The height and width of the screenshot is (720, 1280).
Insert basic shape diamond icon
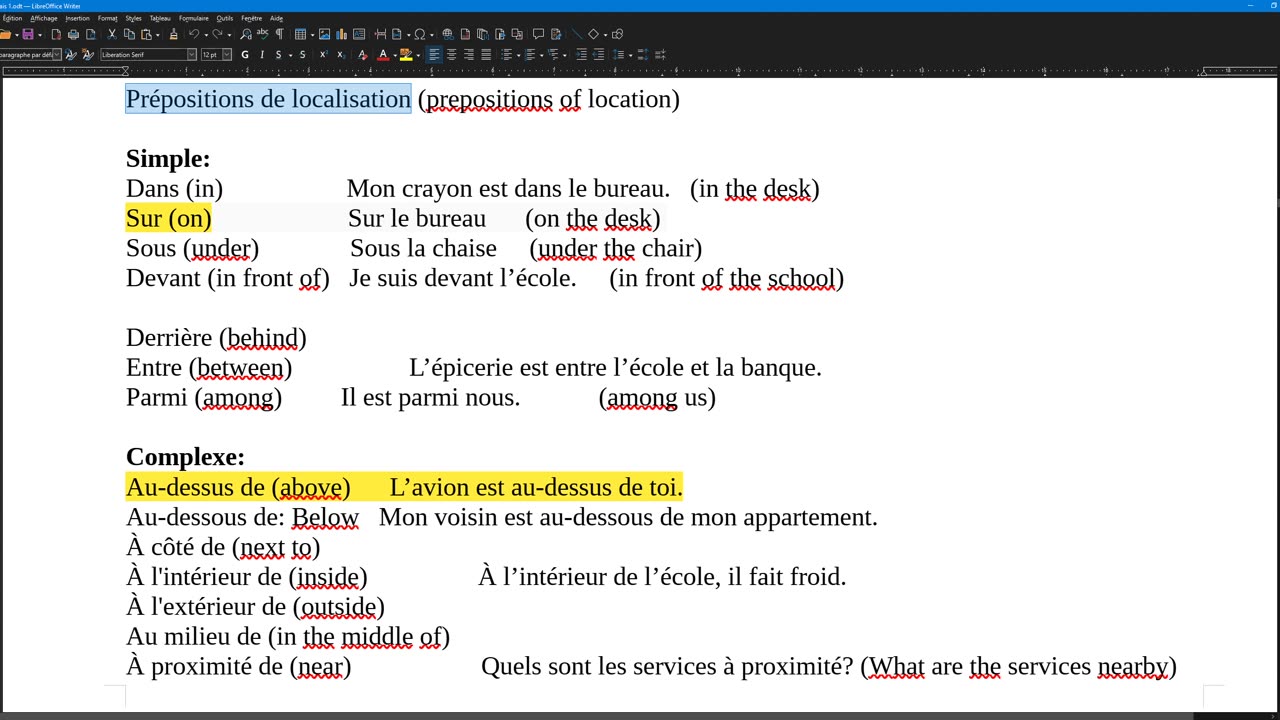point(593,34)
